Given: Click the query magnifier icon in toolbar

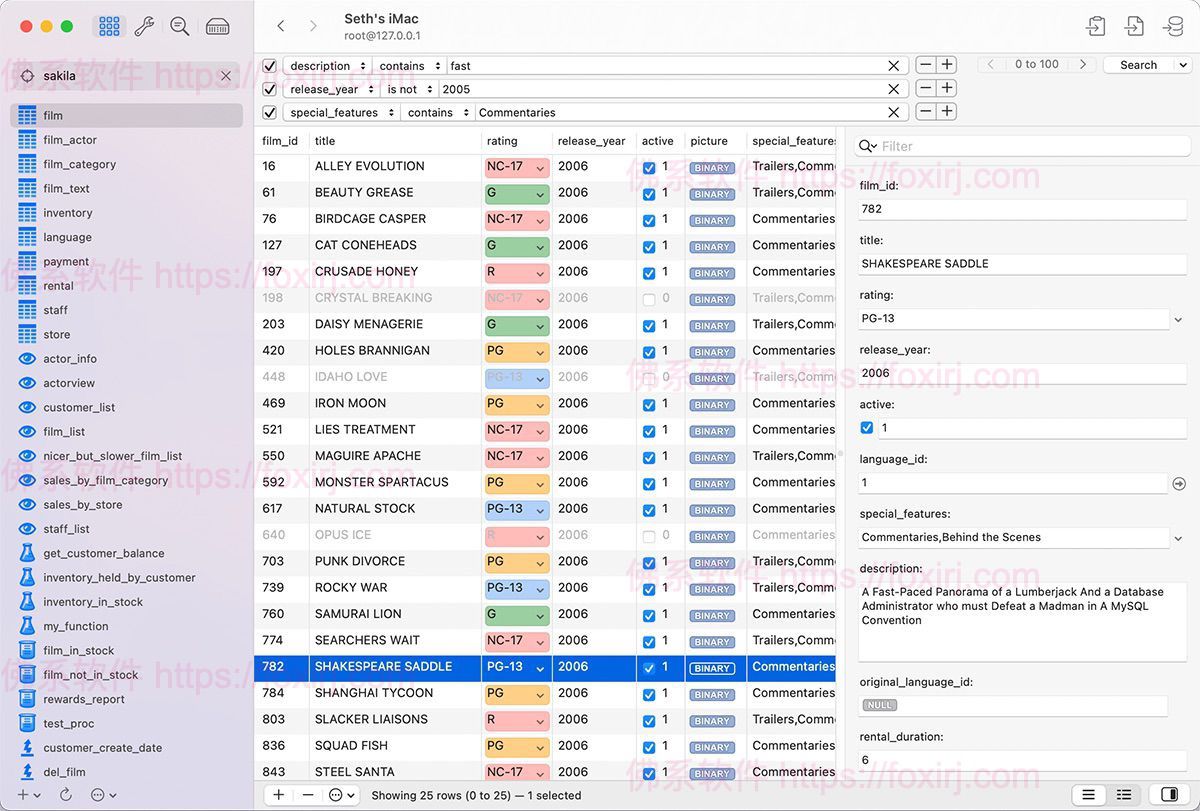Looking at the screenshot, I should (180, 27).
